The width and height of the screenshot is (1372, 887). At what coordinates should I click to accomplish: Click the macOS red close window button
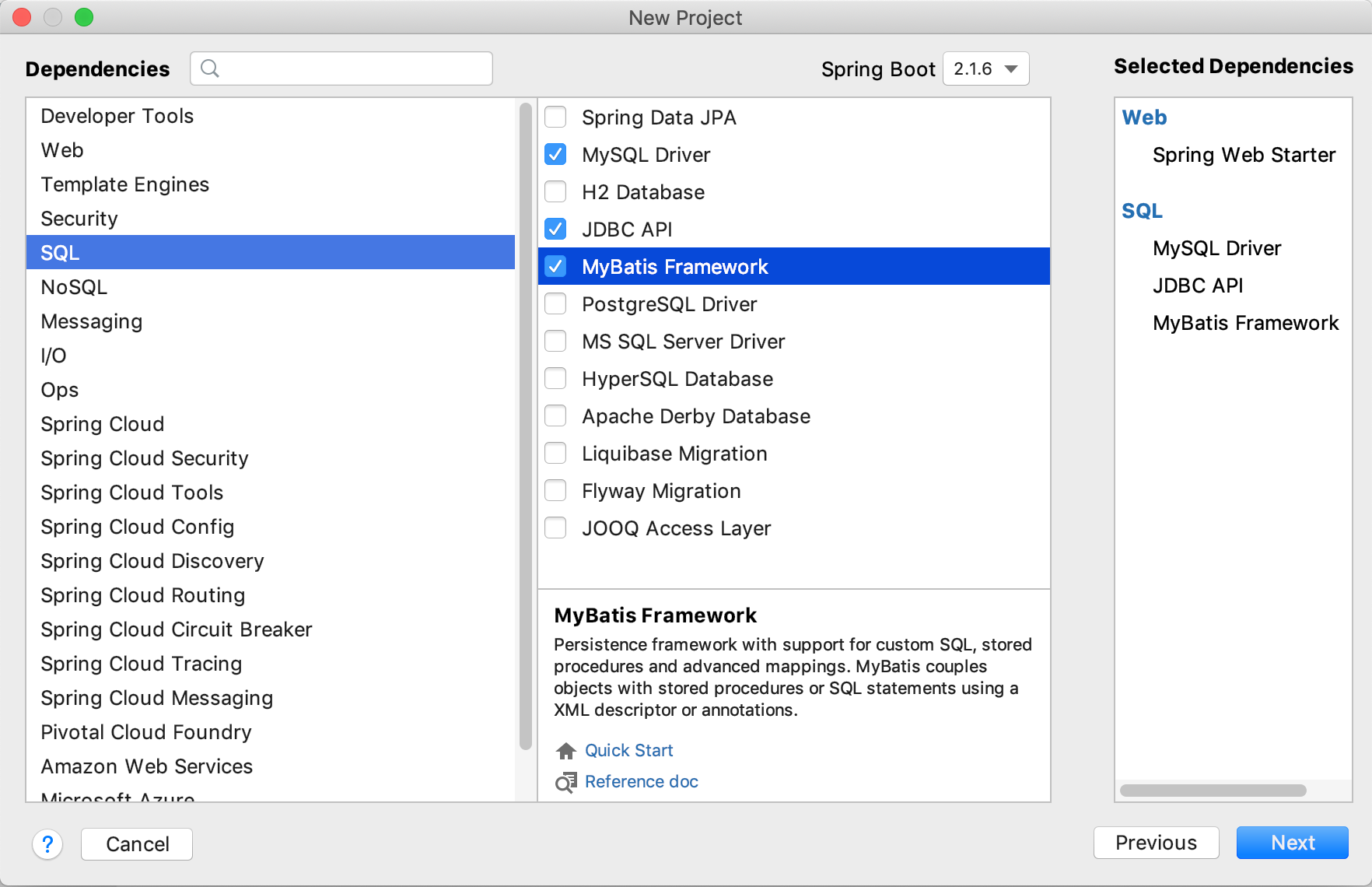tap(22, 17)
